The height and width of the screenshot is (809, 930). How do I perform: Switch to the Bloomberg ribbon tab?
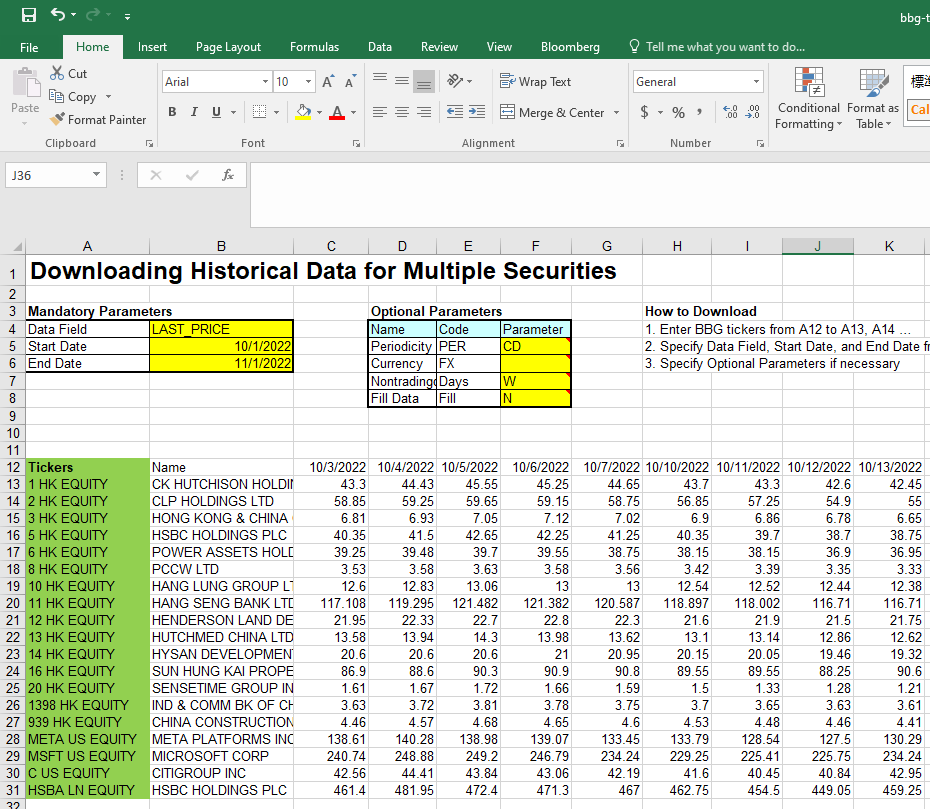coord(570,46)
